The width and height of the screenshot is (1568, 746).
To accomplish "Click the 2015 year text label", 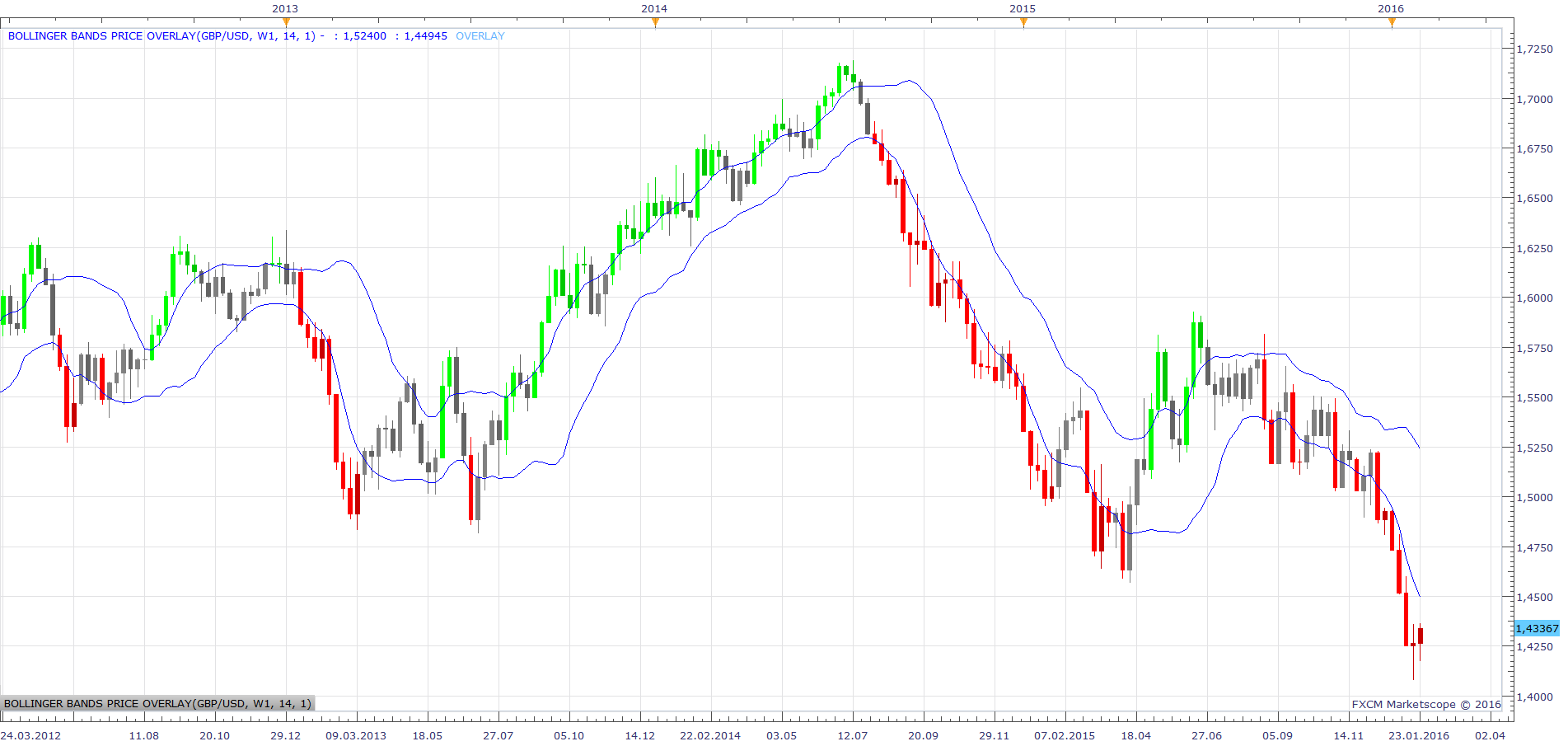I will coord(1023,8).
